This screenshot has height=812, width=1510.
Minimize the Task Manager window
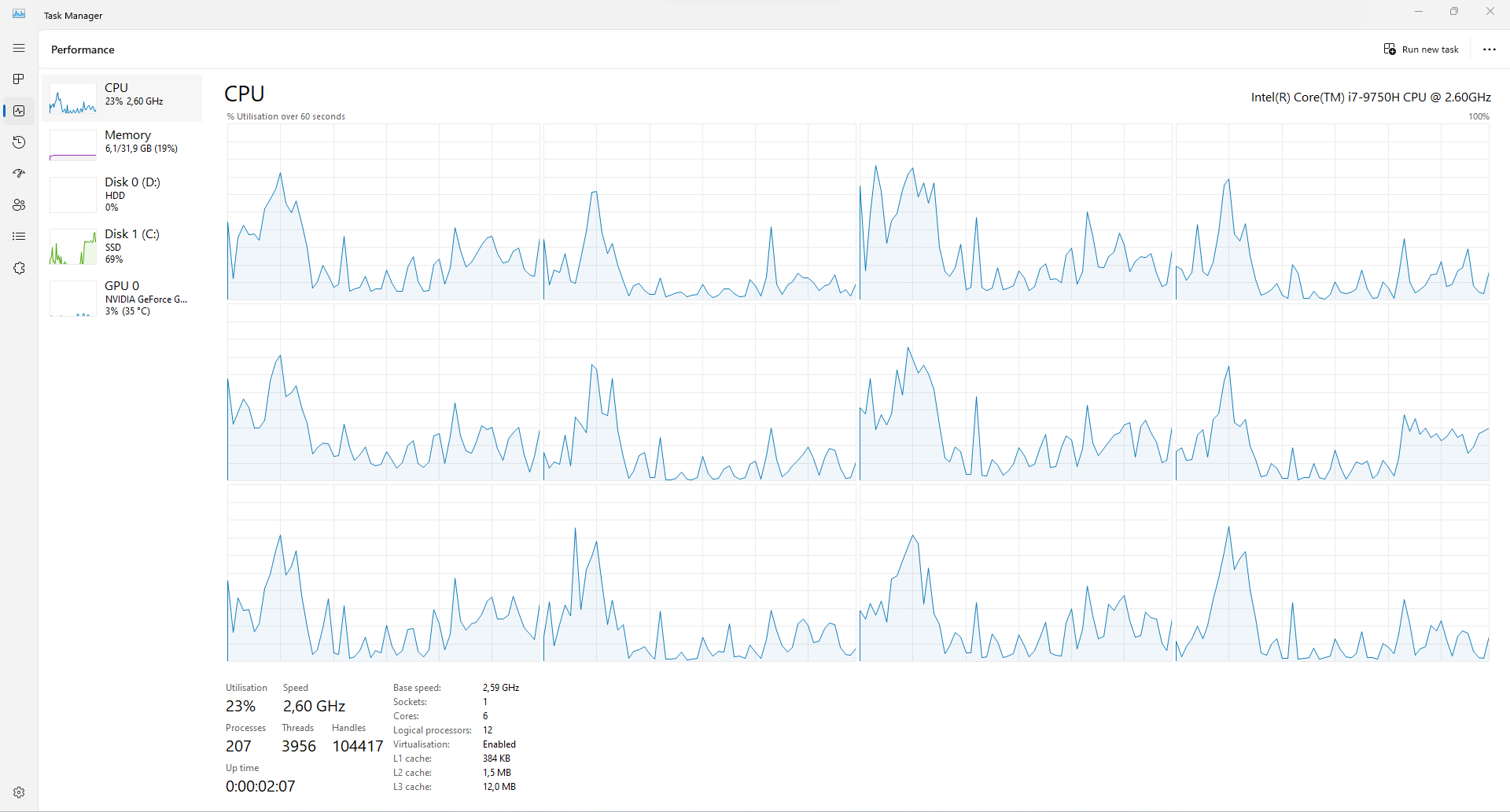[x=1419, y=12]
